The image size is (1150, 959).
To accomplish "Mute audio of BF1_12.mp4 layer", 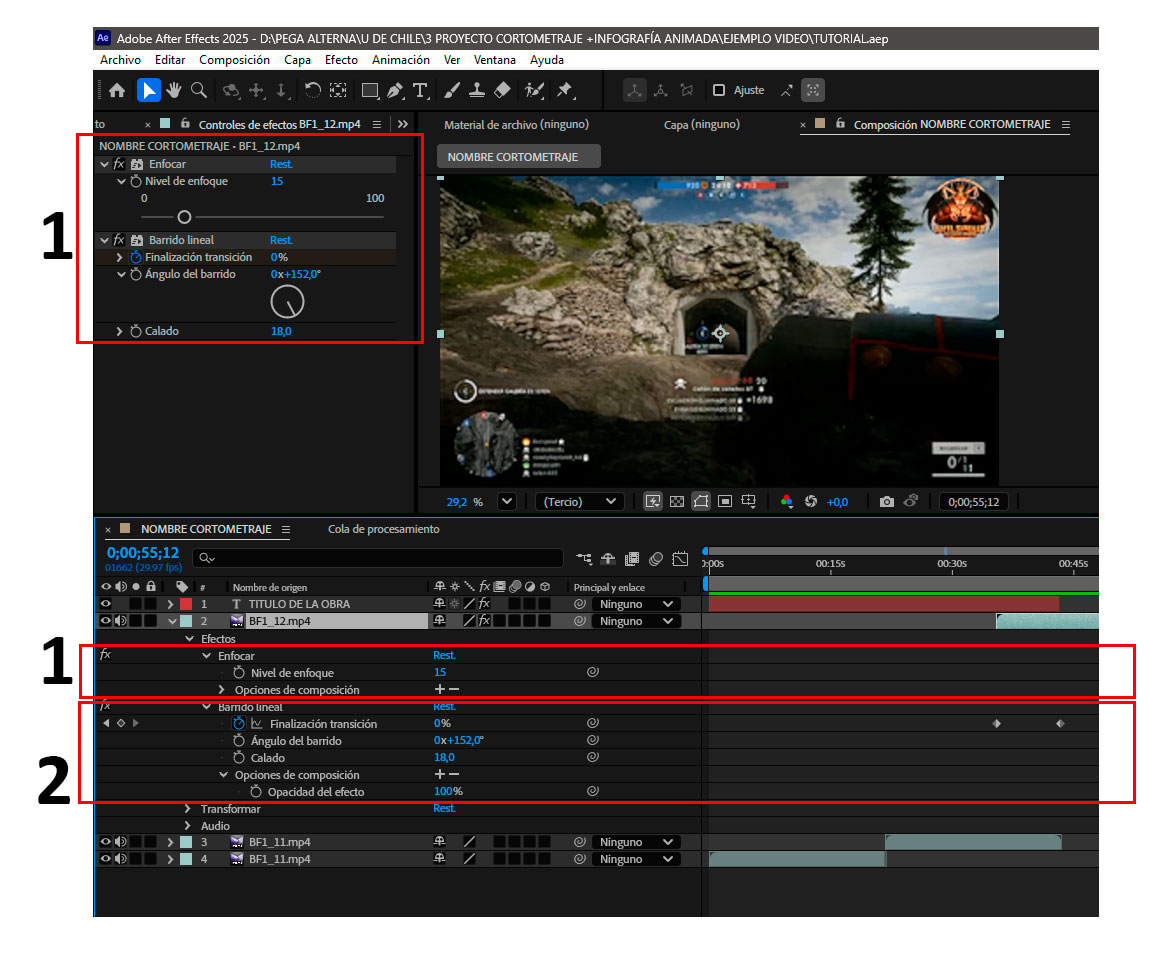I will coord(121,621).
